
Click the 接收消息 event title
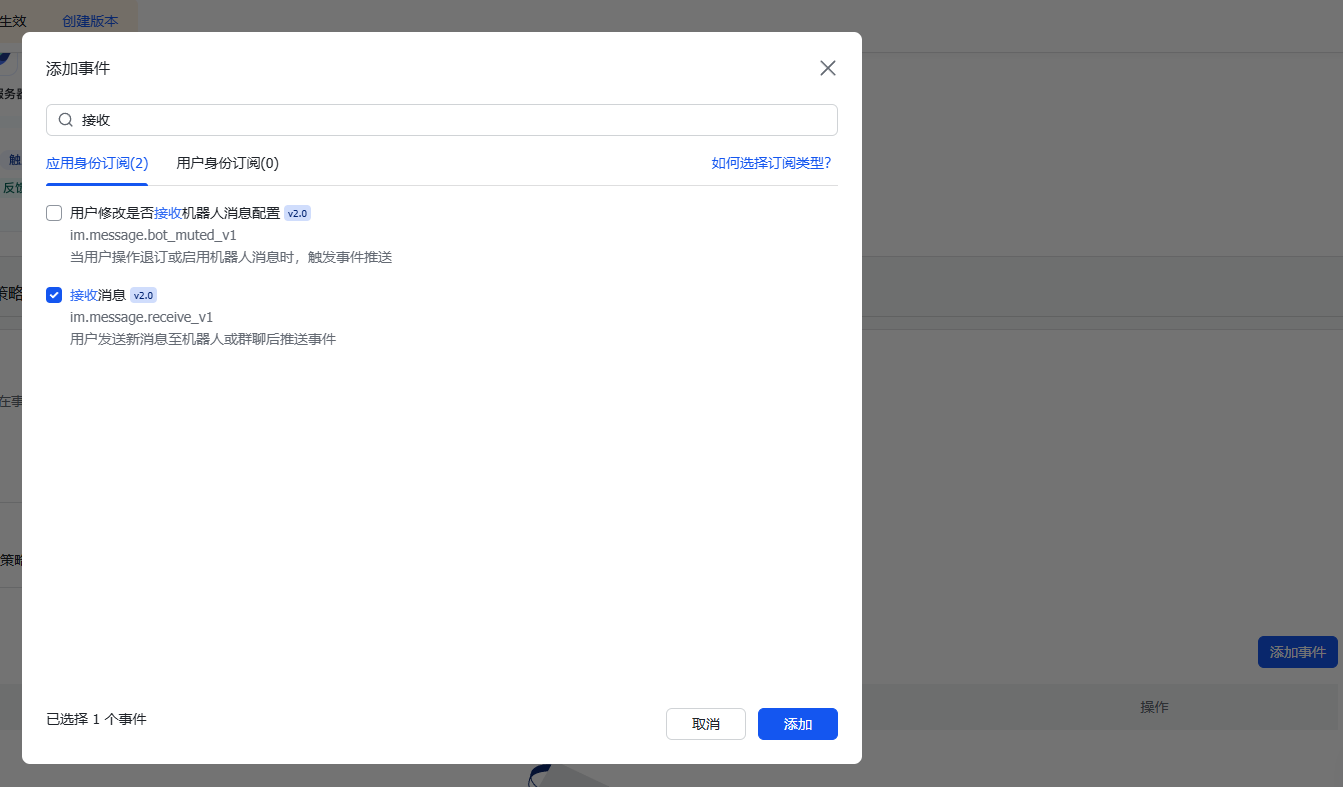(97, 295)
